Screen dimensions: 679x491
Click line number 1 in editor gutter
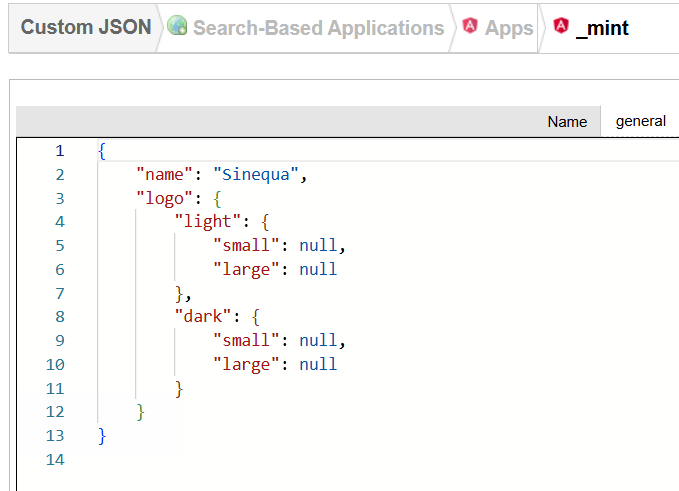coord(60,151)
